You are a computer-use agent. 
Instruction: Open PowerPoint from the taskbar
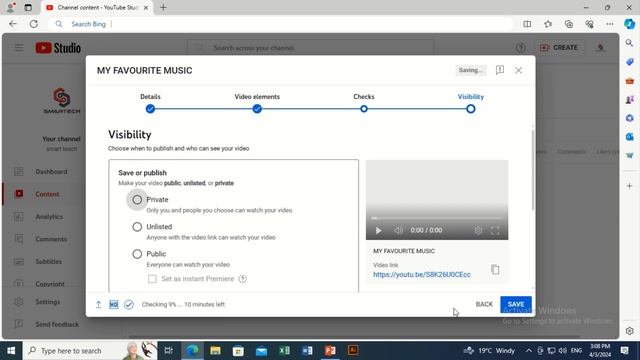click(x=330, y=351)
